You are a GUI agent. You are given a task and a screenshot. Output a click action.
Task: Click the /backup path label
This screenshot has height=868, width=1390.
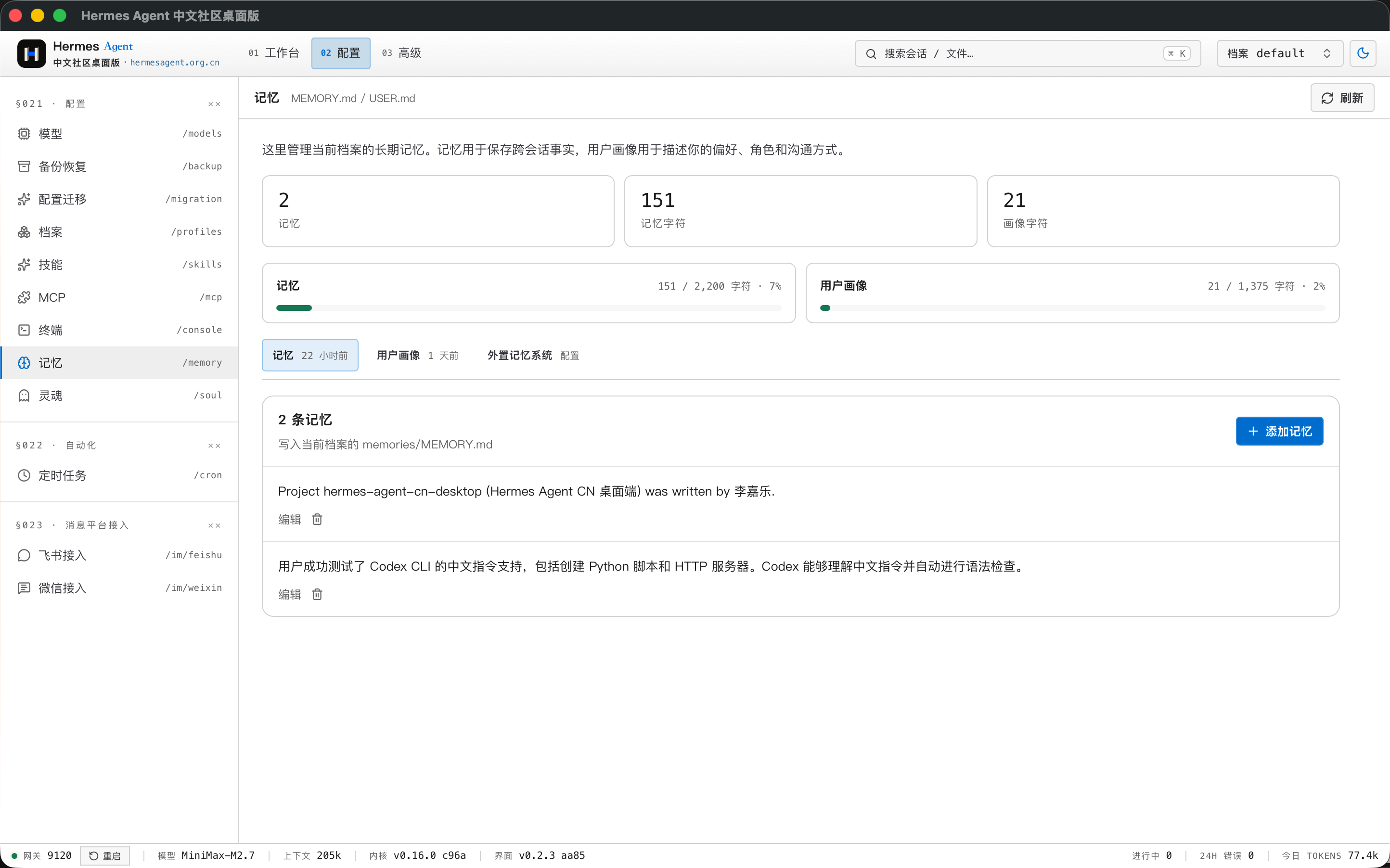202,166
